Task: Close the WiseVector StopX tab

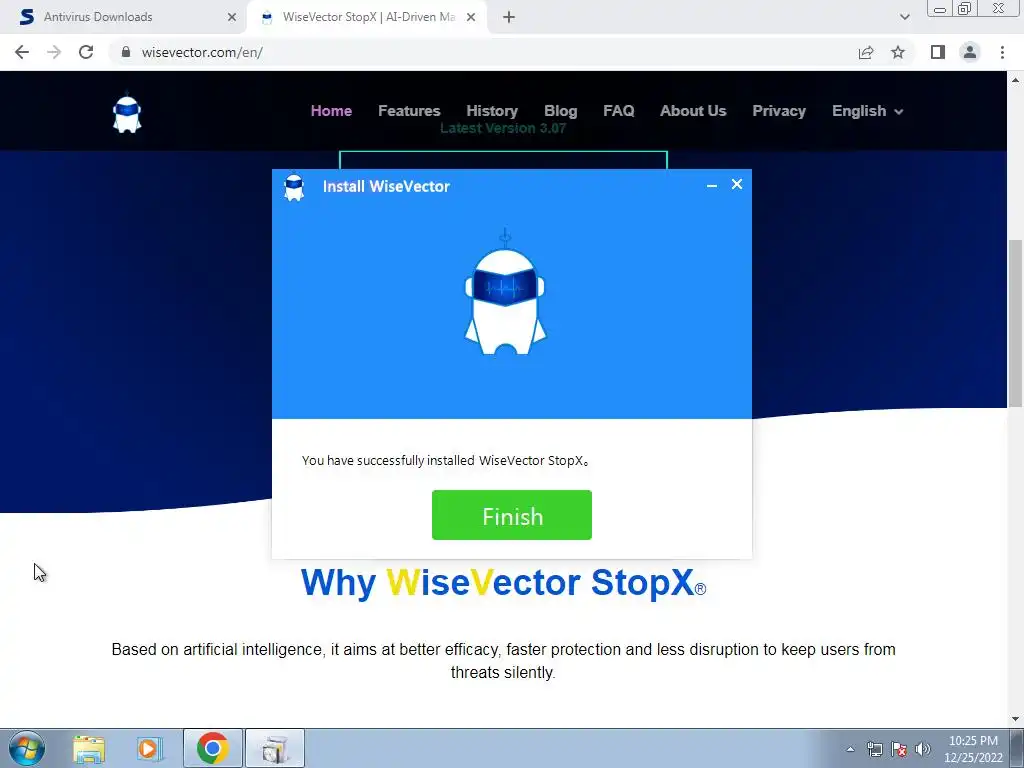Action: tap(471, 18)
